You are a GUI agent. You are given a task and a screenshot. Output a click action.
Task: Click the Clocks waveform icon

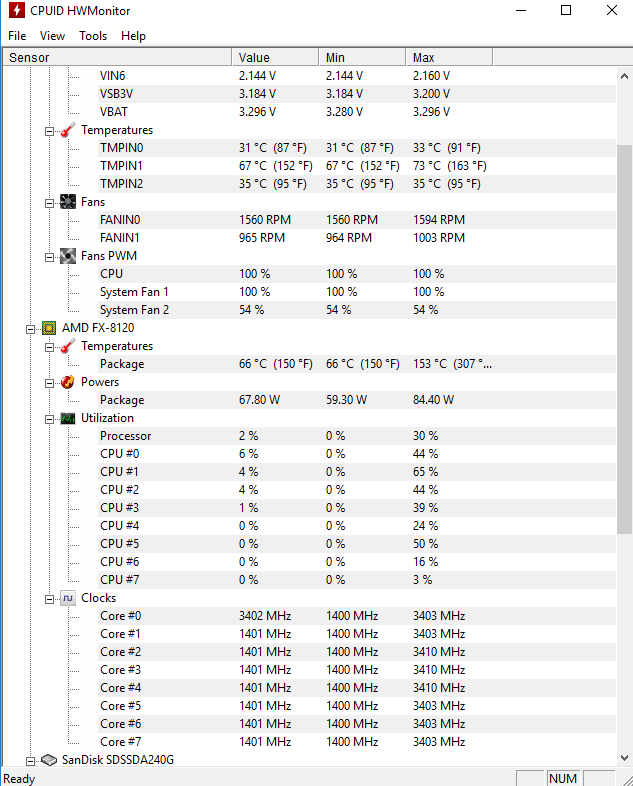point(67,598)
